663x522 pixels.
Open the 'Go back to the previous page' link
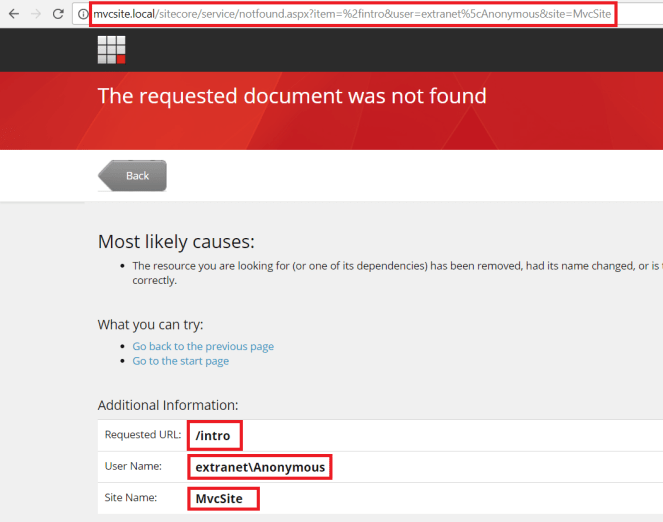(203, 346)
